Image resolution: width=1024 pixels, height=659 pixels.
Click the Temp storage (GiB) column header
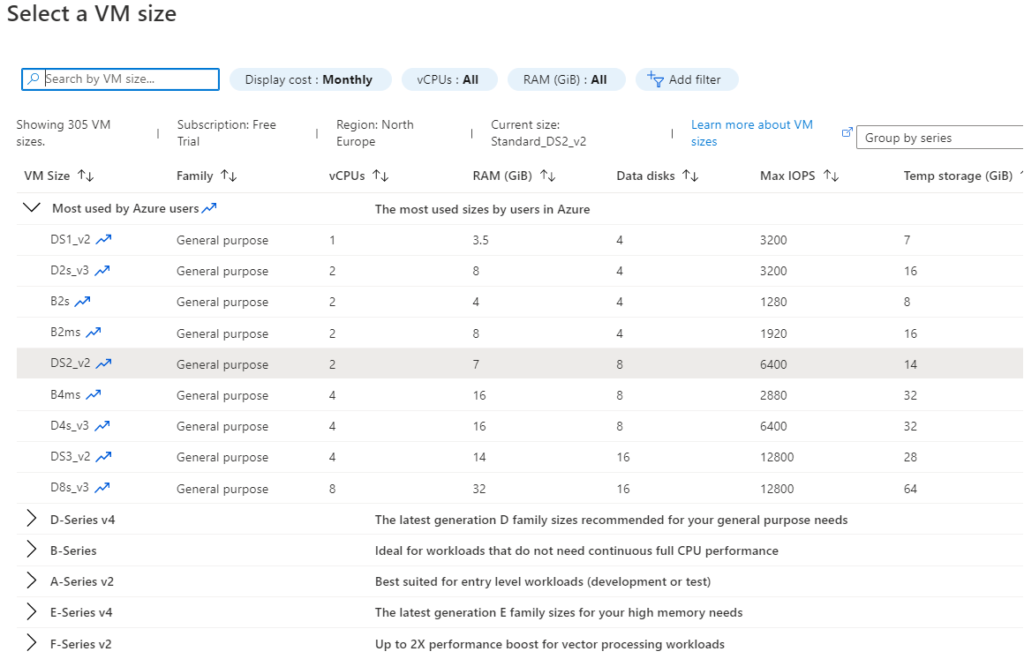[958, 176]
